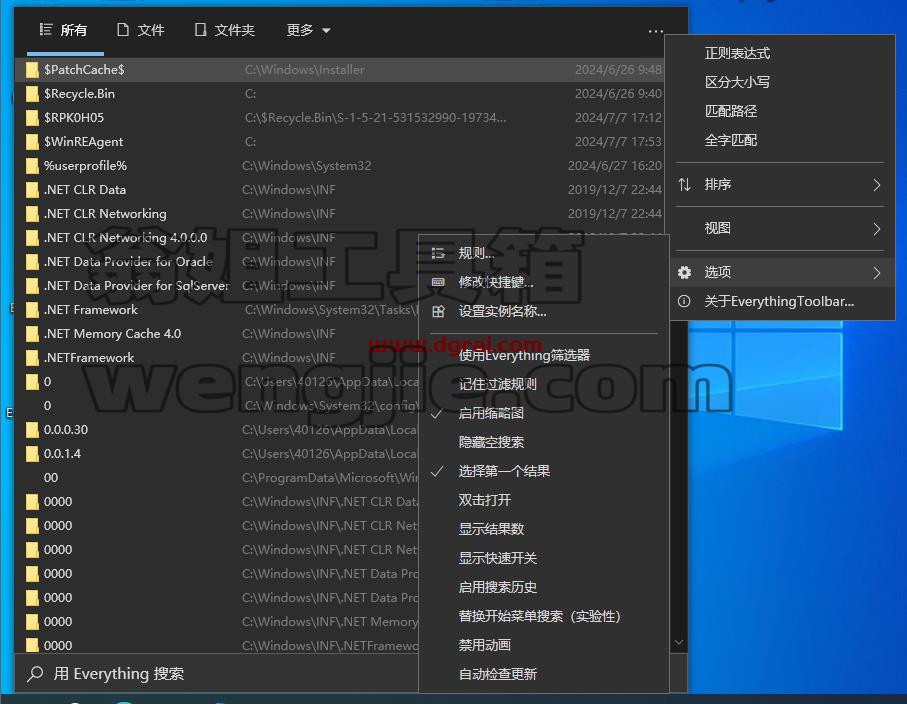Click folder icon beside $WinREAgent
This screenshot has height=704, width=907.
(32, 142)
